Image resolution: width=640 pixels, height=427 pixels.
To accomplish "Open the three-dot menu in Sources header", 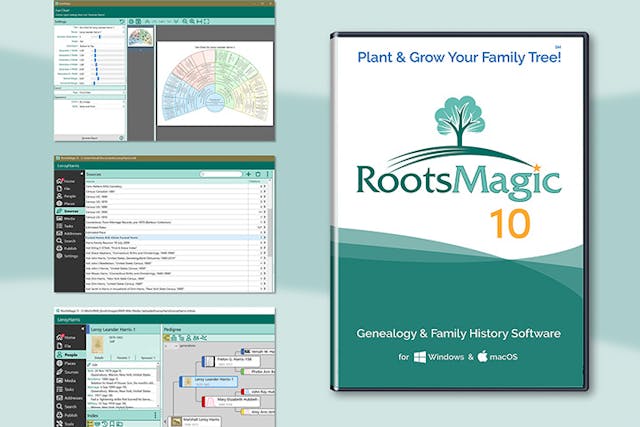I will pos(268,174).
